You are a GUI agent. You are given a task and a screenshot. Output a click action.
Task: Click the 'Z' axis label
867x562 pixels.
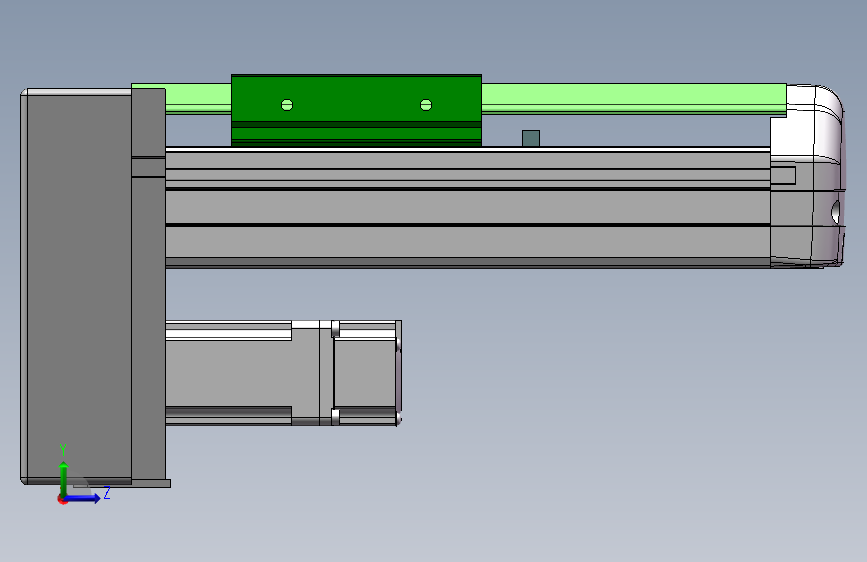coord(107,492)
